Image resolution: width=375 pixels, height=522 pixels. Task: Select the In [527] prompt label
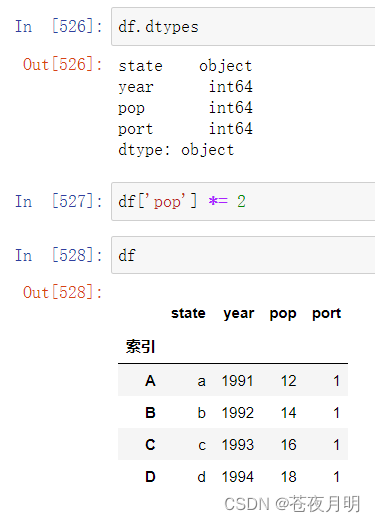59,201
